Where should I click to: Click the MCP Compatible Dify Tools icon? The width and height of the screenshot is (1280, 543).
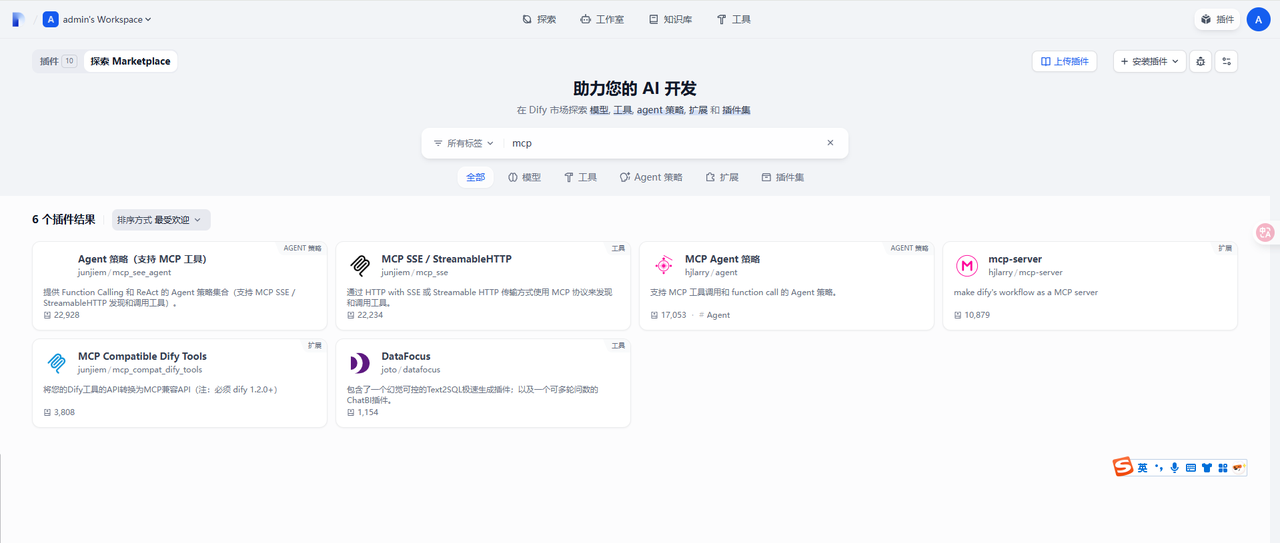point(56,362)
